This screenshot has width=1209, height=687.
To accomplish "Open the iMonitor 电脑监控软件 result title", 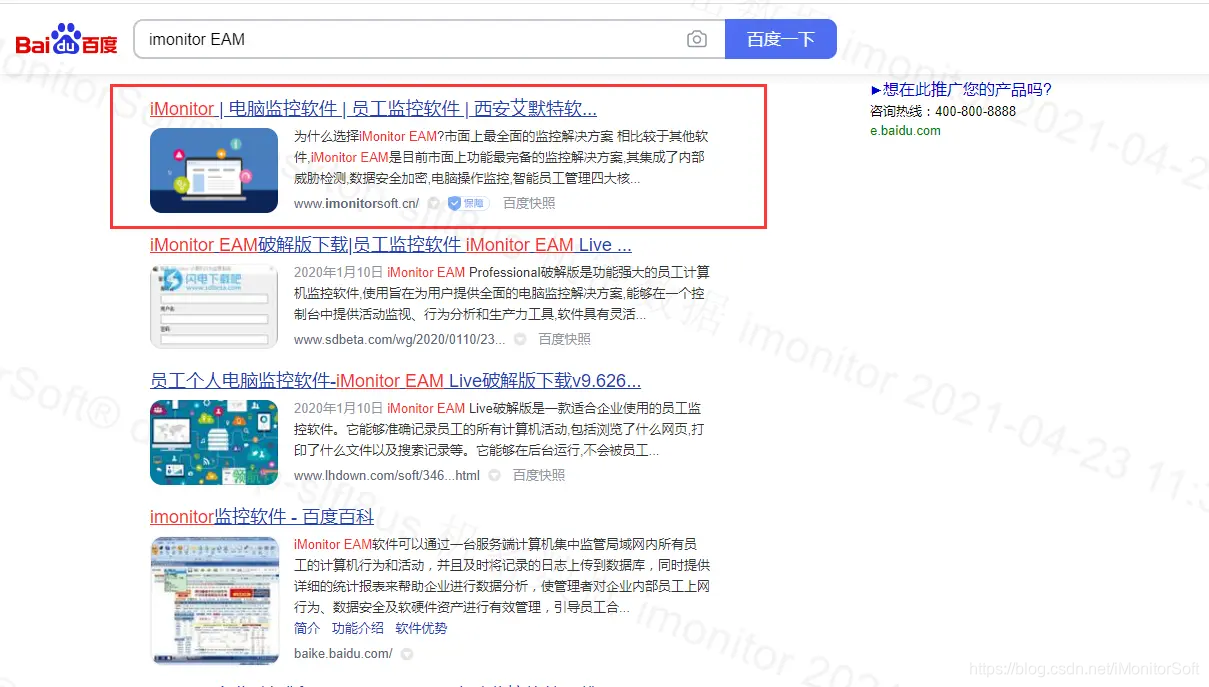I will pyautogui.click(x=373, y=109).
